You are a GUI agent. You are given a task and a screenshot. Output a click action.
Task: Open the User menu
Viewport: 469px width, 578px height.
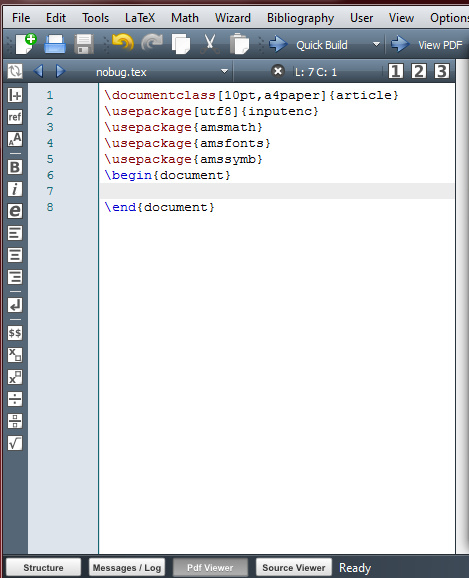(361, 18)
